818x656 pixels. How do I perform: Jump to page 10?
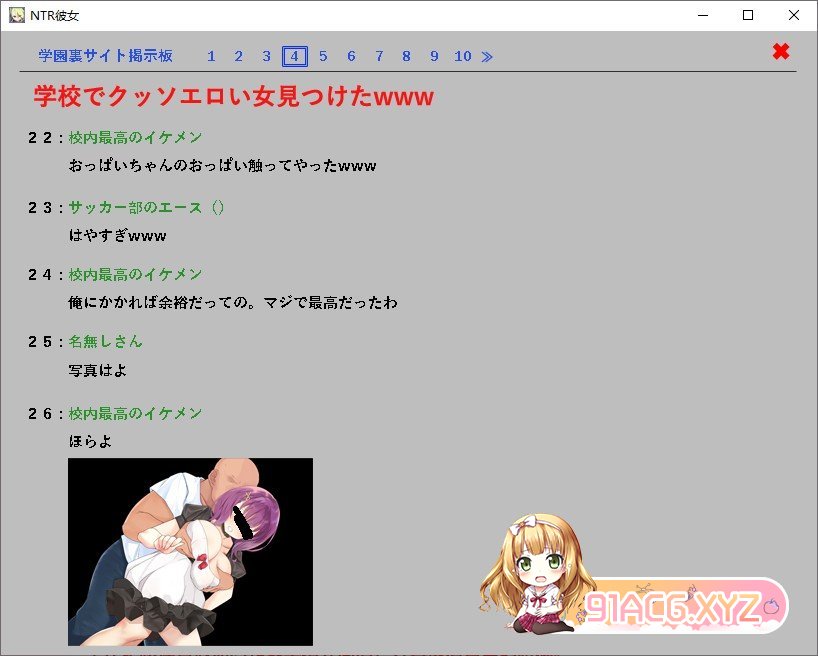462,57
